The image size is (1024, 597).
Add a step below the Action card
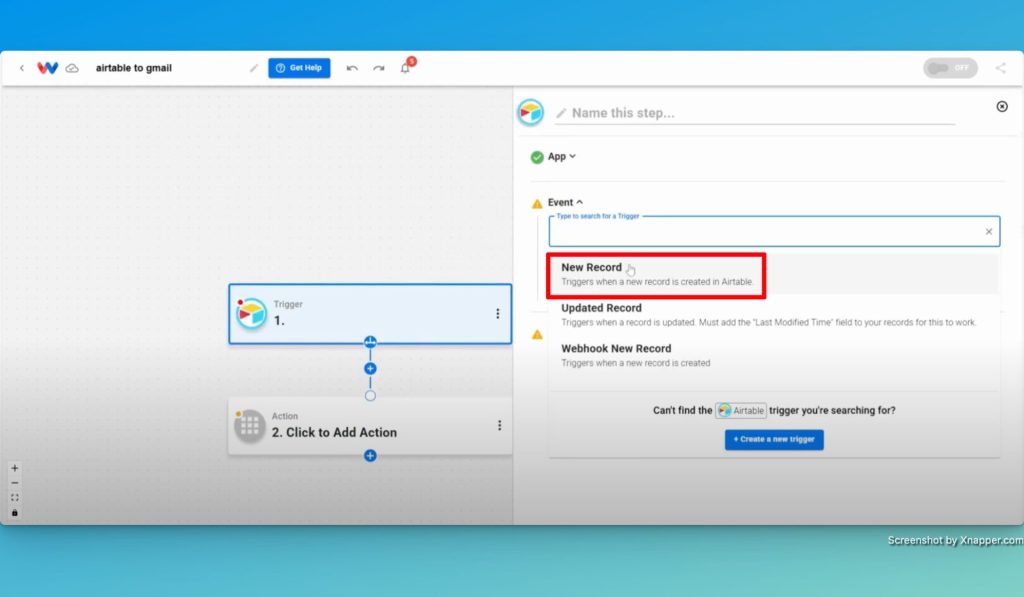coord(370,455)
